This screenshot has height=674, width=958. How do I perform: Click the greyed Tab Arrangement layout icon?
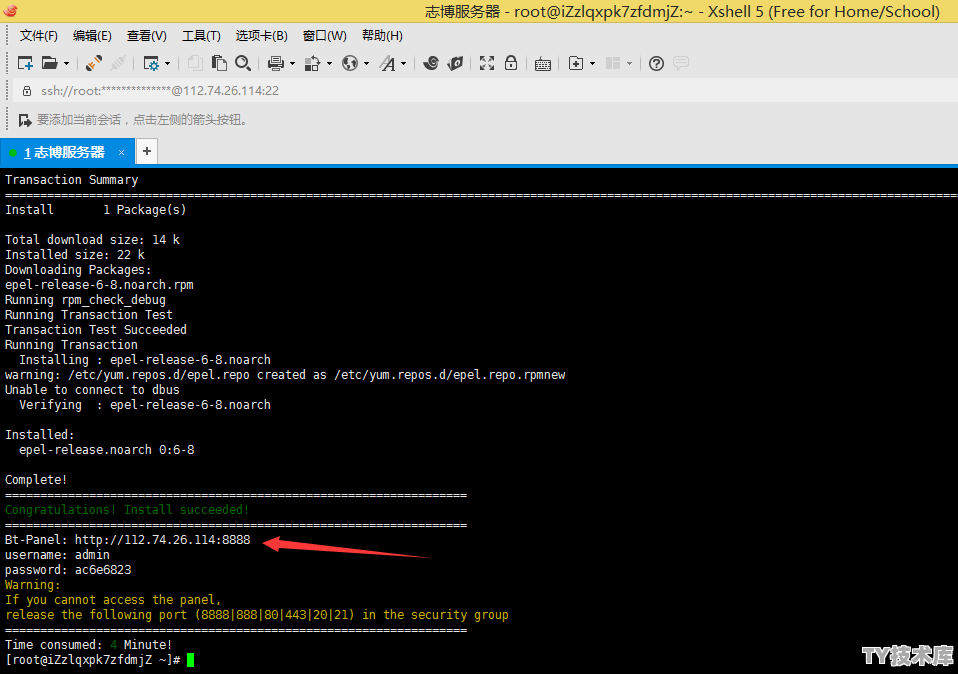613,63
